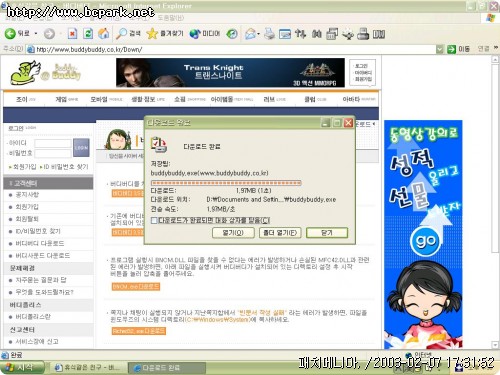Click the 아이디 login input field
This screenshot has height=375, width=500.
click(53, 143)
